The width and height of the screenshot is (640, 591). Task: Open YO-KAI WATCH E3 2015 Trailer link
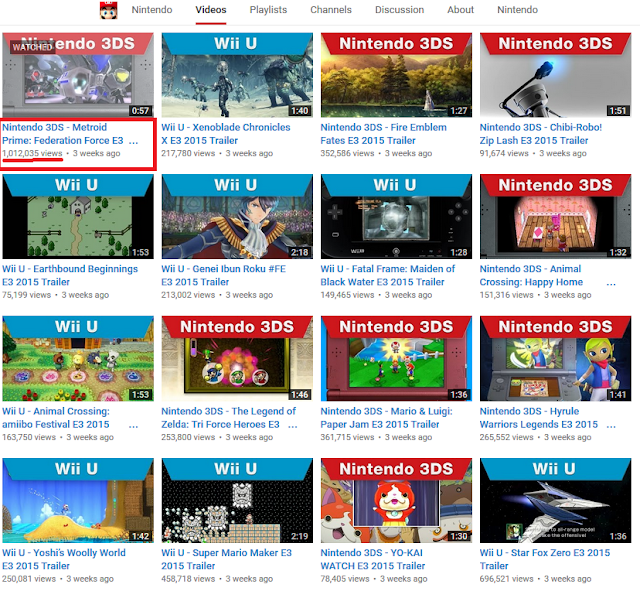pos(373,560)
